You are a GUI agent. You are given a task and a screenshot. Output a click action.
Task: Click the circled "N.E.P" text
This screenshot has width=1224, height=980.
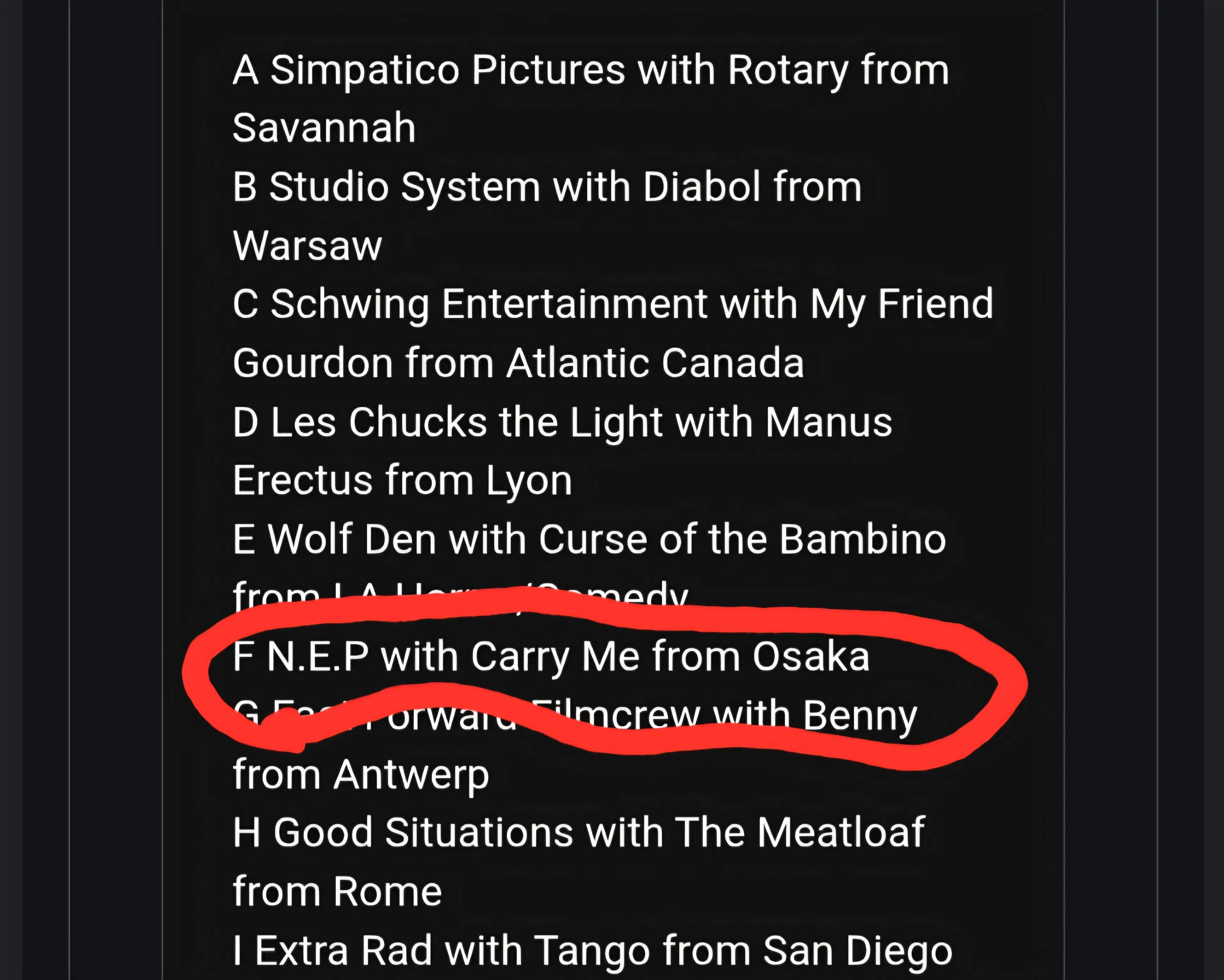(317, 657)
